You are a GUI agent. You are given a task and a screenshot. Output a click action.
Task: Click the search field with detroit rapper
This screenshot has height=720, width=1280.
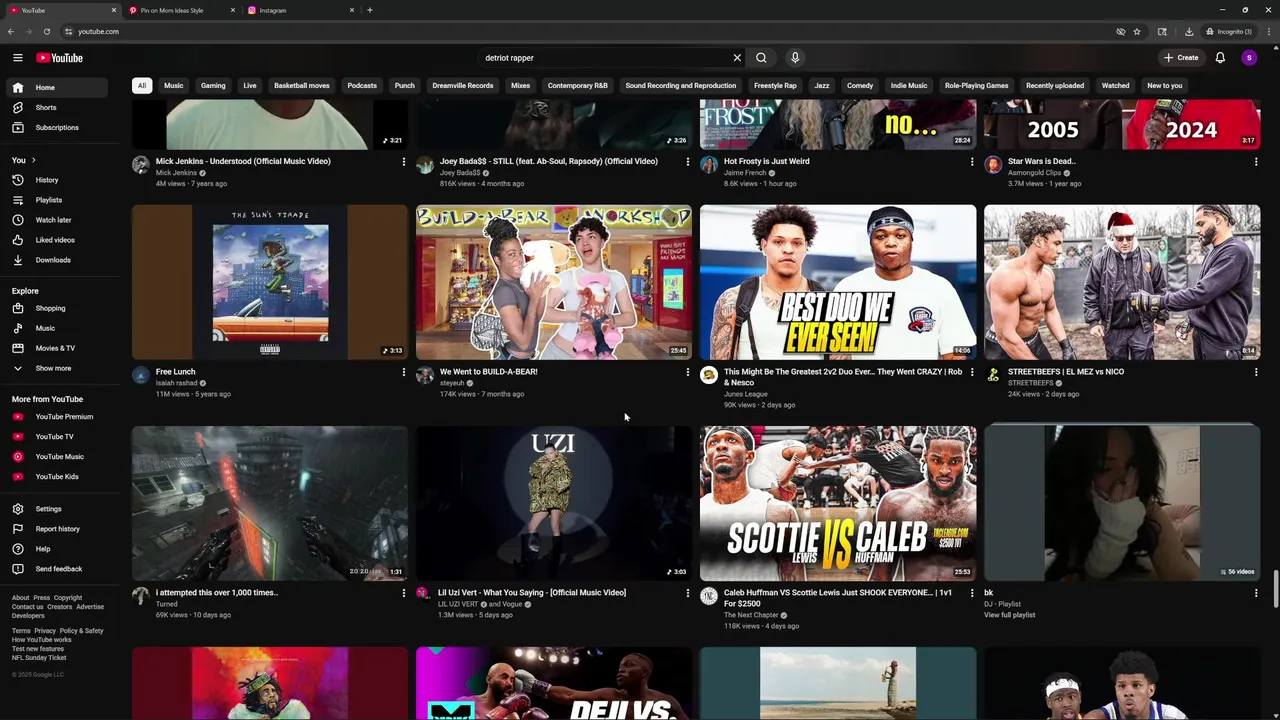pos(605,58)
